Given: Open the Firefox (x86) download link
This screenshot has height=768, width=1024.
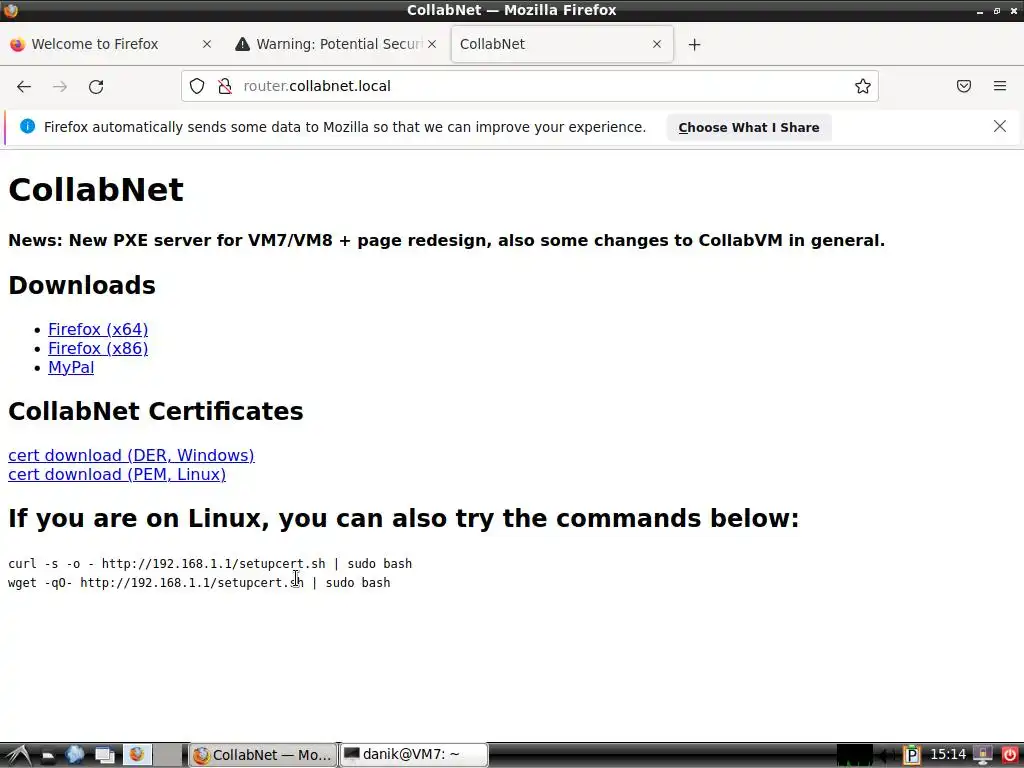Looking at the screenshot, I should coord(98,348).
